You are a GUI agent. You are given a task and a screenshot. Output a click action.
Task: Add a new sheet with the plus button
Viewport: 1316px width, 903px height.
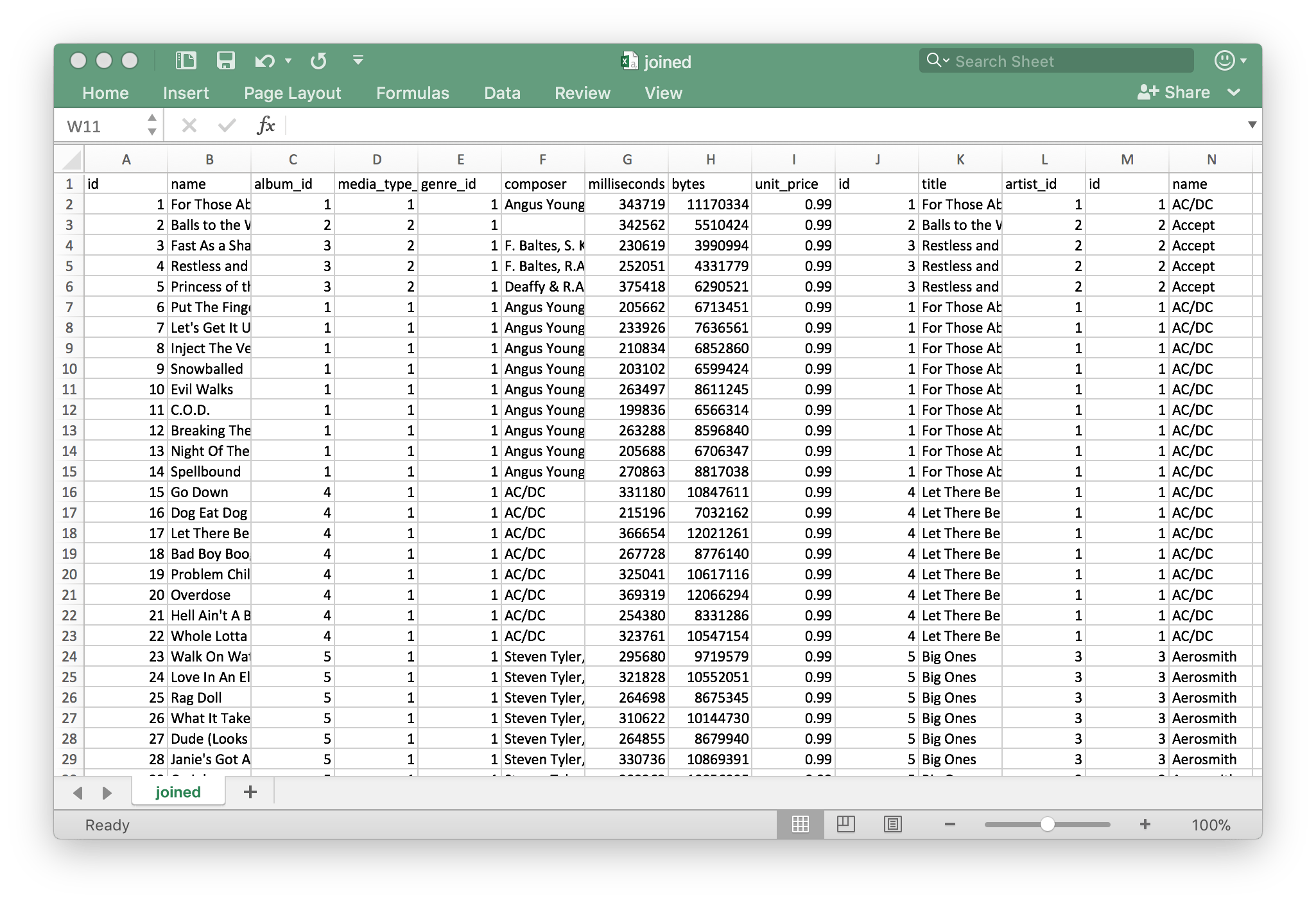pyautogui.click(x=250, y=791)
